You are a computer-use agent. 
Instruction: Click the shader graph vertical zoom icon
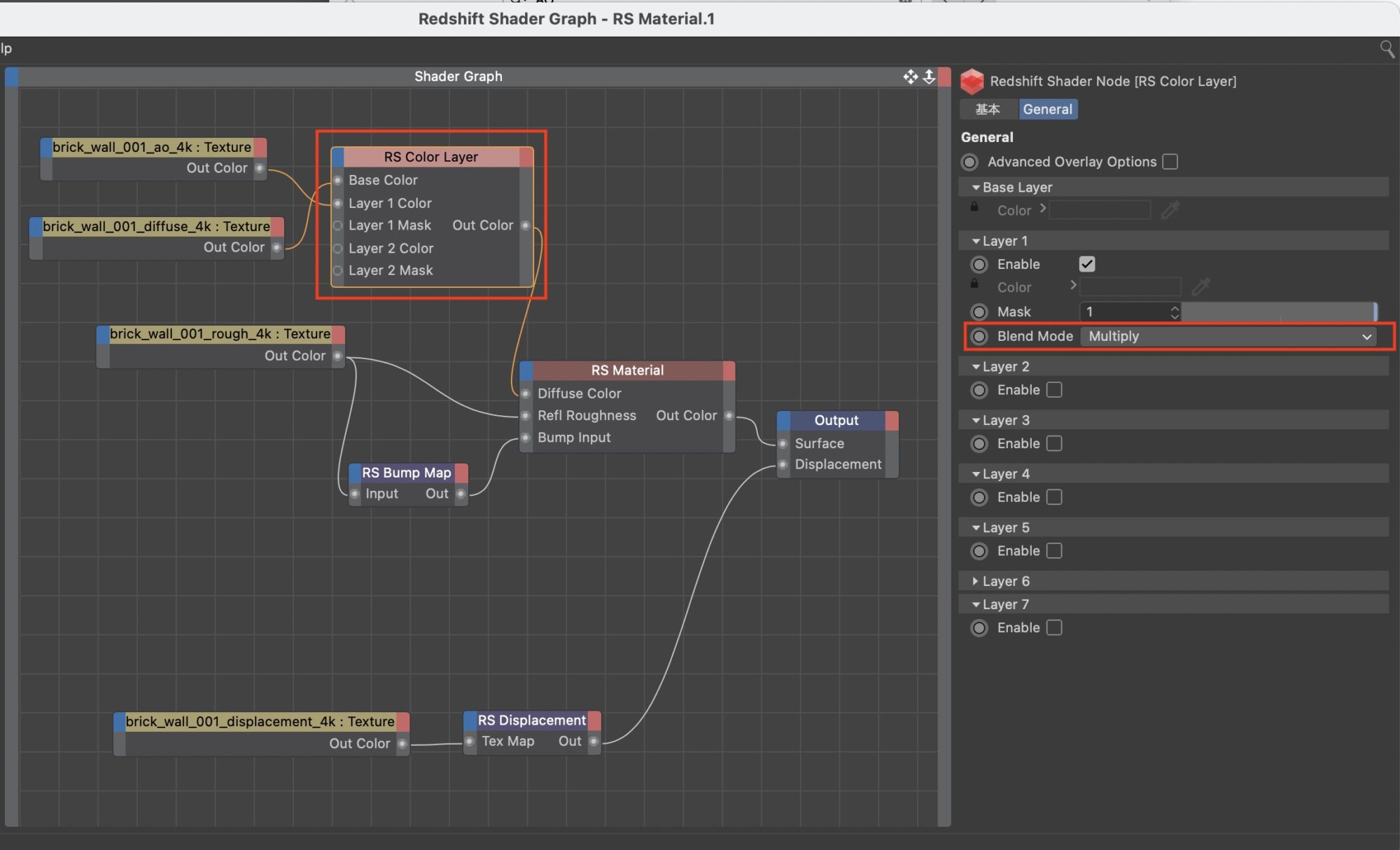[x=929, y=76]
